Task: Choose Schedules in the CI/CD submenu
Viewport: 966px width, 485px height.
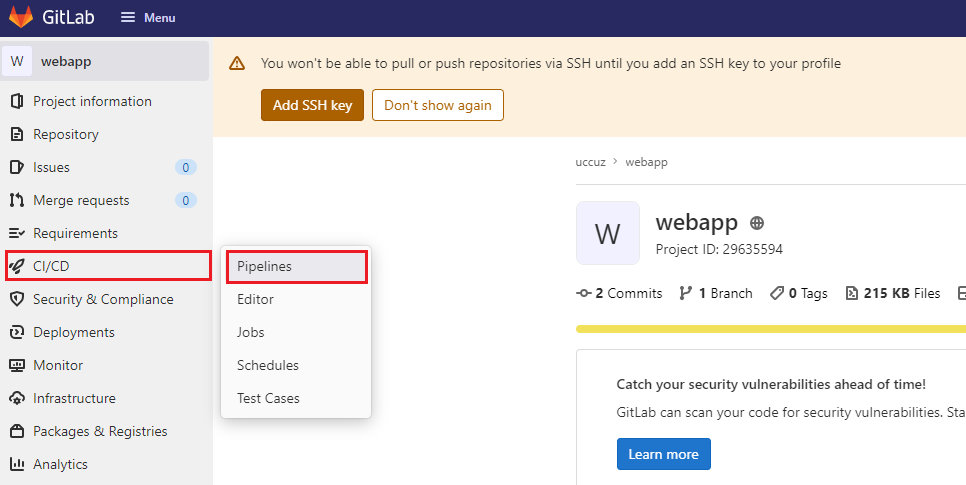Action: click(x=267, y=365)
